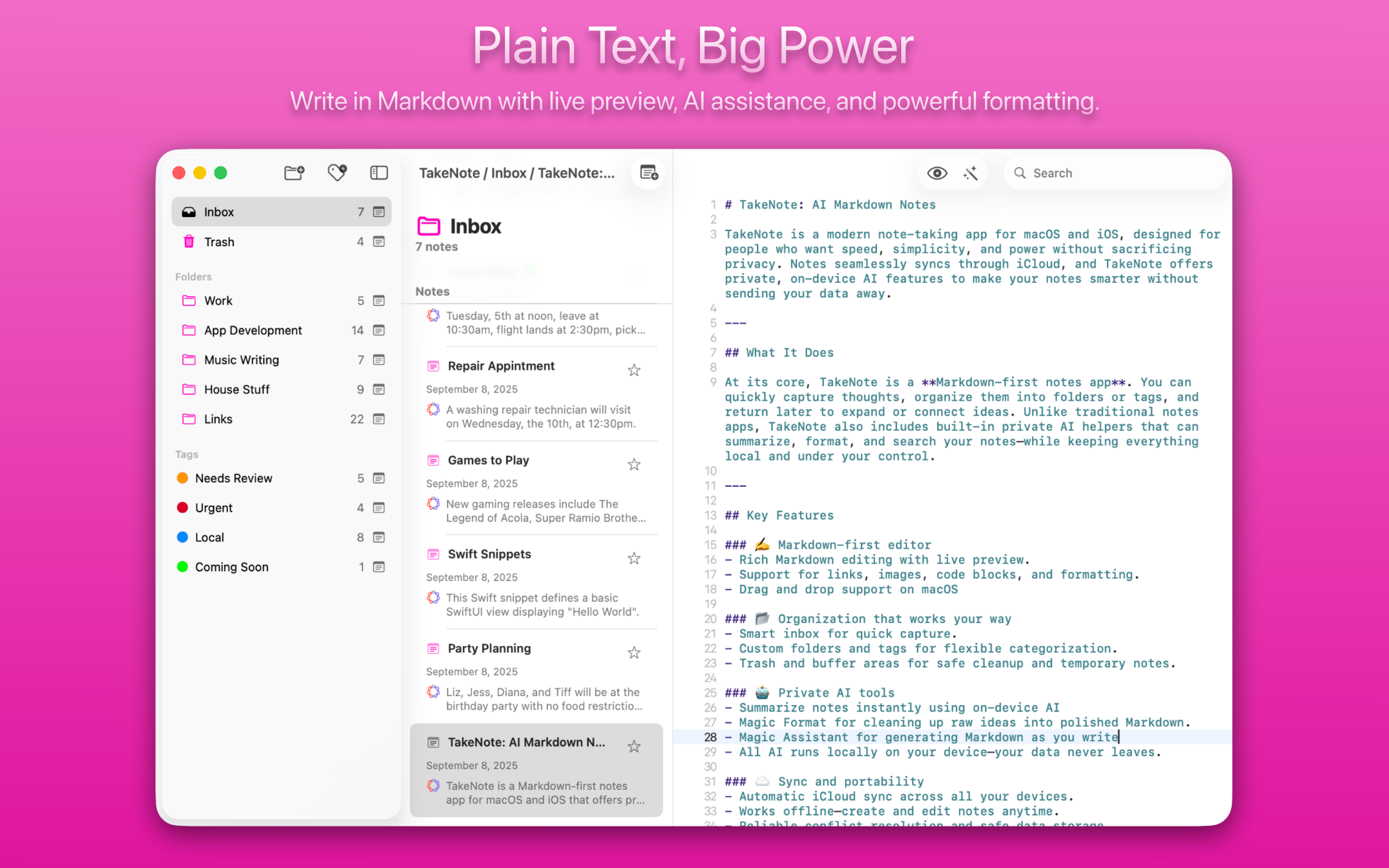Click the Sync and portability heading line
This screenshot has height=868, width=1389.
point(824,781)
